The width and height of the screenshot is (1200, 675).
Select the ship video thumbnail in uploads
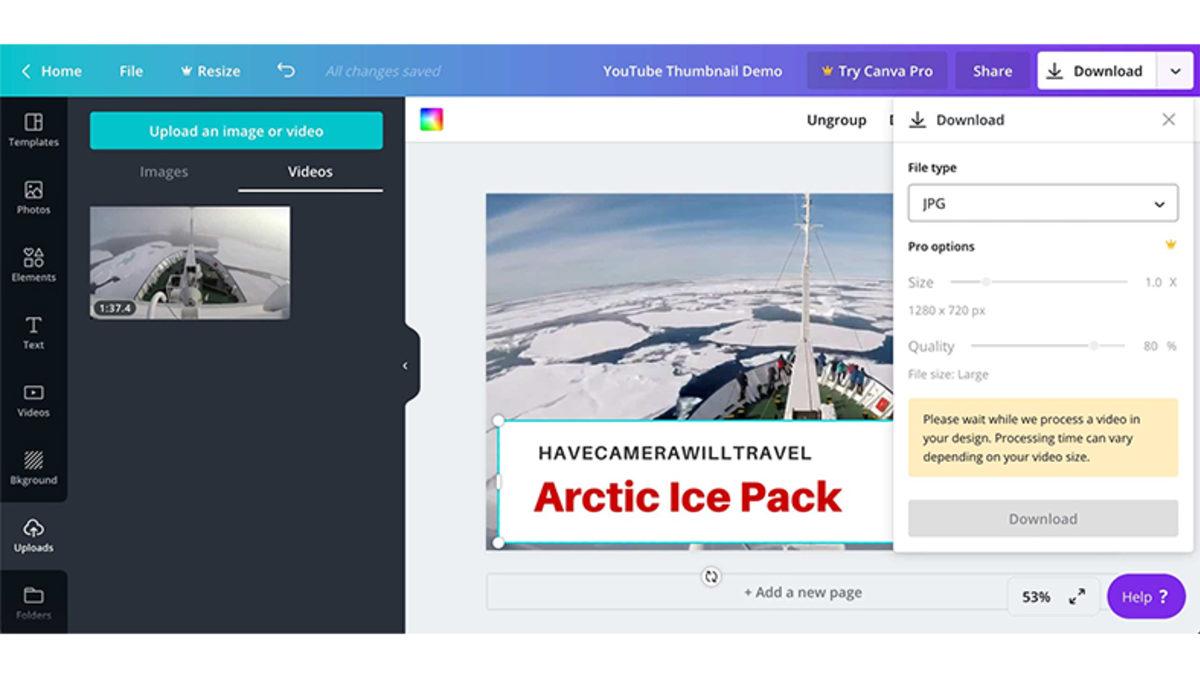[189, 262]
